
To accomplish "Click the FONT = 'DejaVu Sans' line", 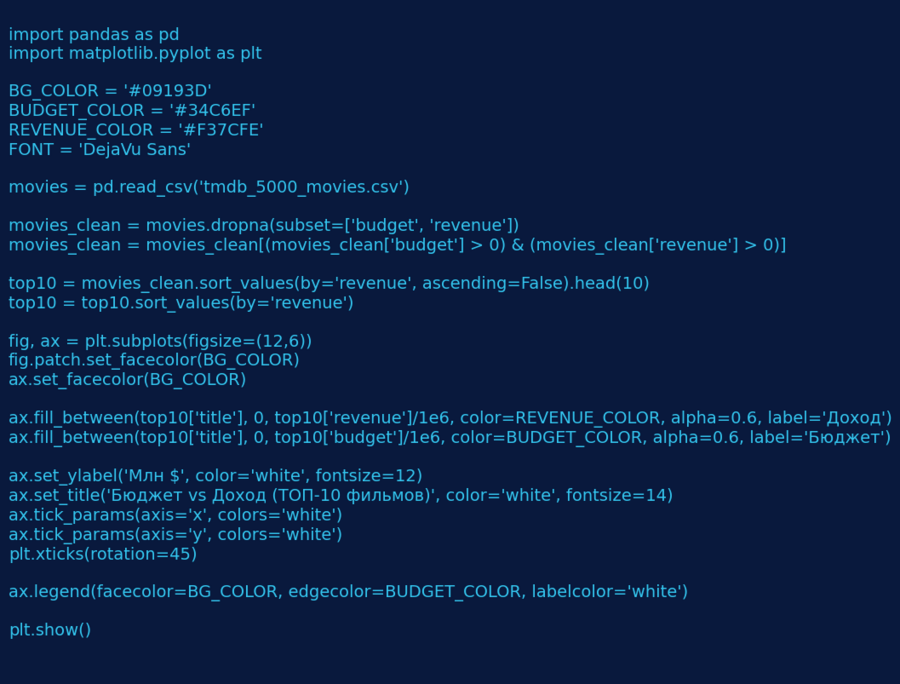I will tap(100, 150).
